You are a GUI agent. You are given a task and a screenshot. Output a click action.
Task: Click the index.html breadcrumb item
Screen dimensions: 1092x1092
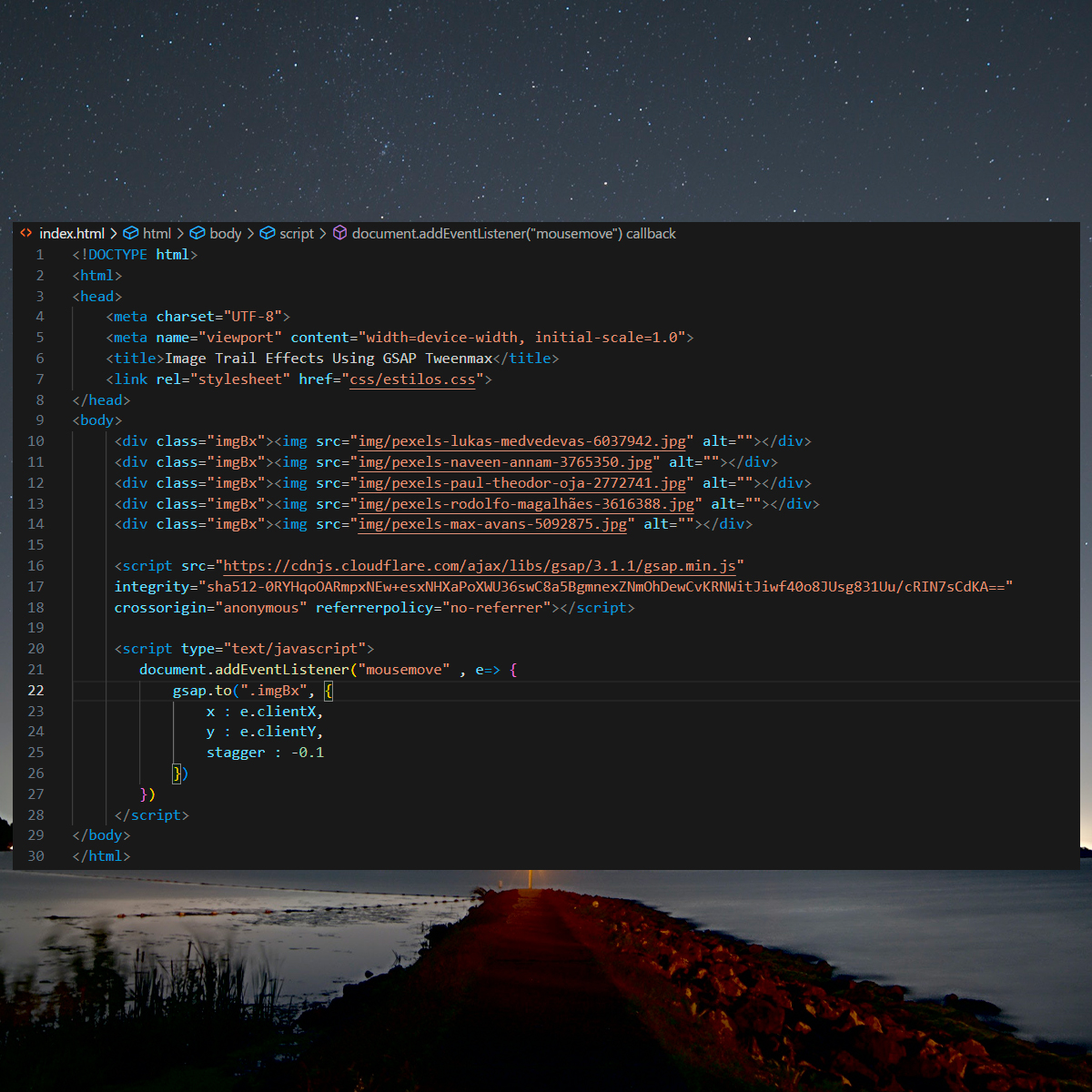(x=72, y=234)
